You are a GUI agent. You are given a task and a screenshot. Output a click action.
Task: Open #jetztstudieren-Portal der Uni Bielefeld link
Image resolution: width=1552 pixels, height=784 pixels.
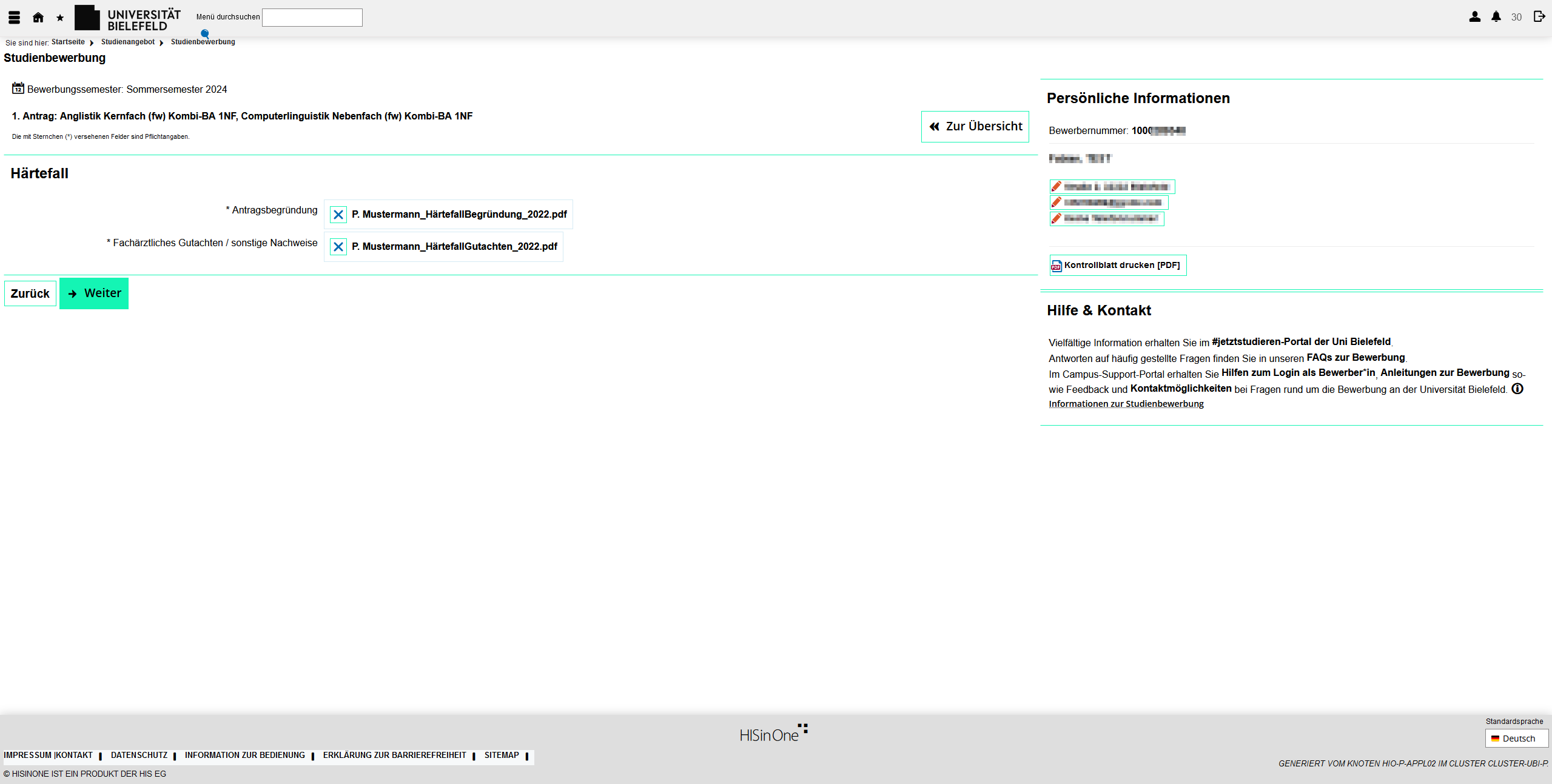(x=1301, y=342)
